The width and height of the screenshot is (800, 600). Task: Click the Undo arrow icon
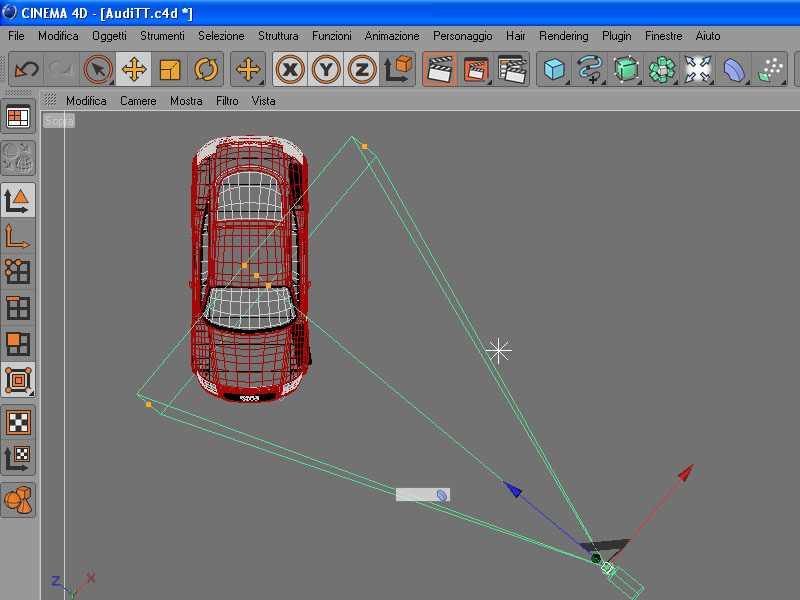pyautogui.click(x=27, y=69)
